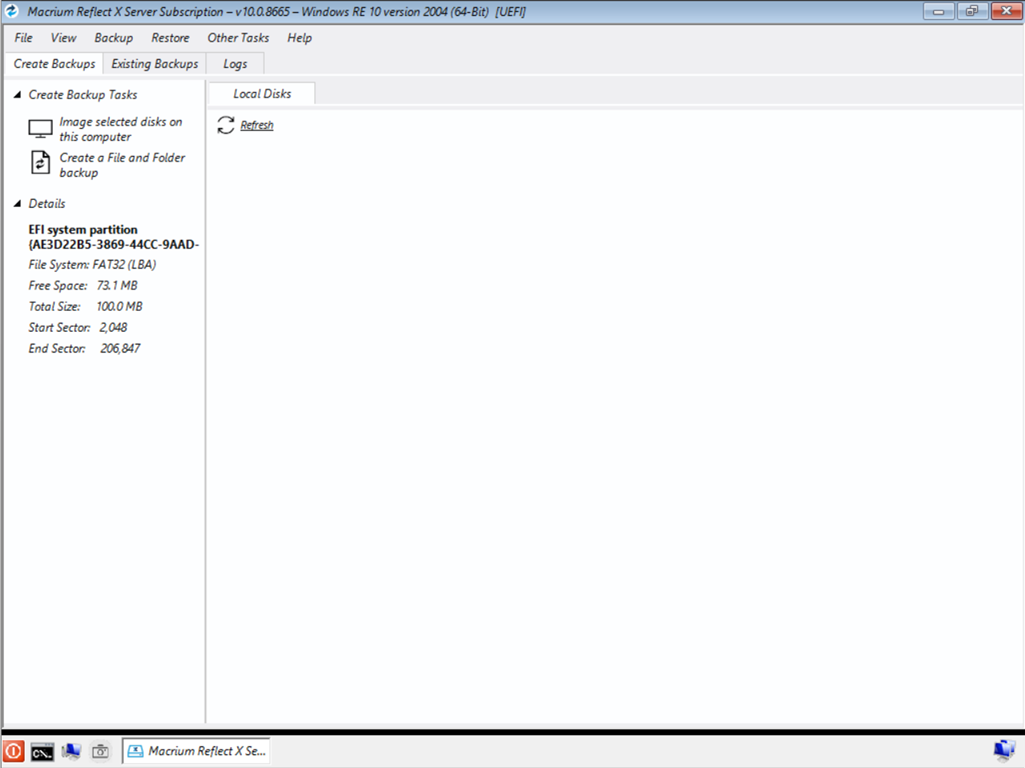Switch to the Existing Backups tab

point(154,64)
